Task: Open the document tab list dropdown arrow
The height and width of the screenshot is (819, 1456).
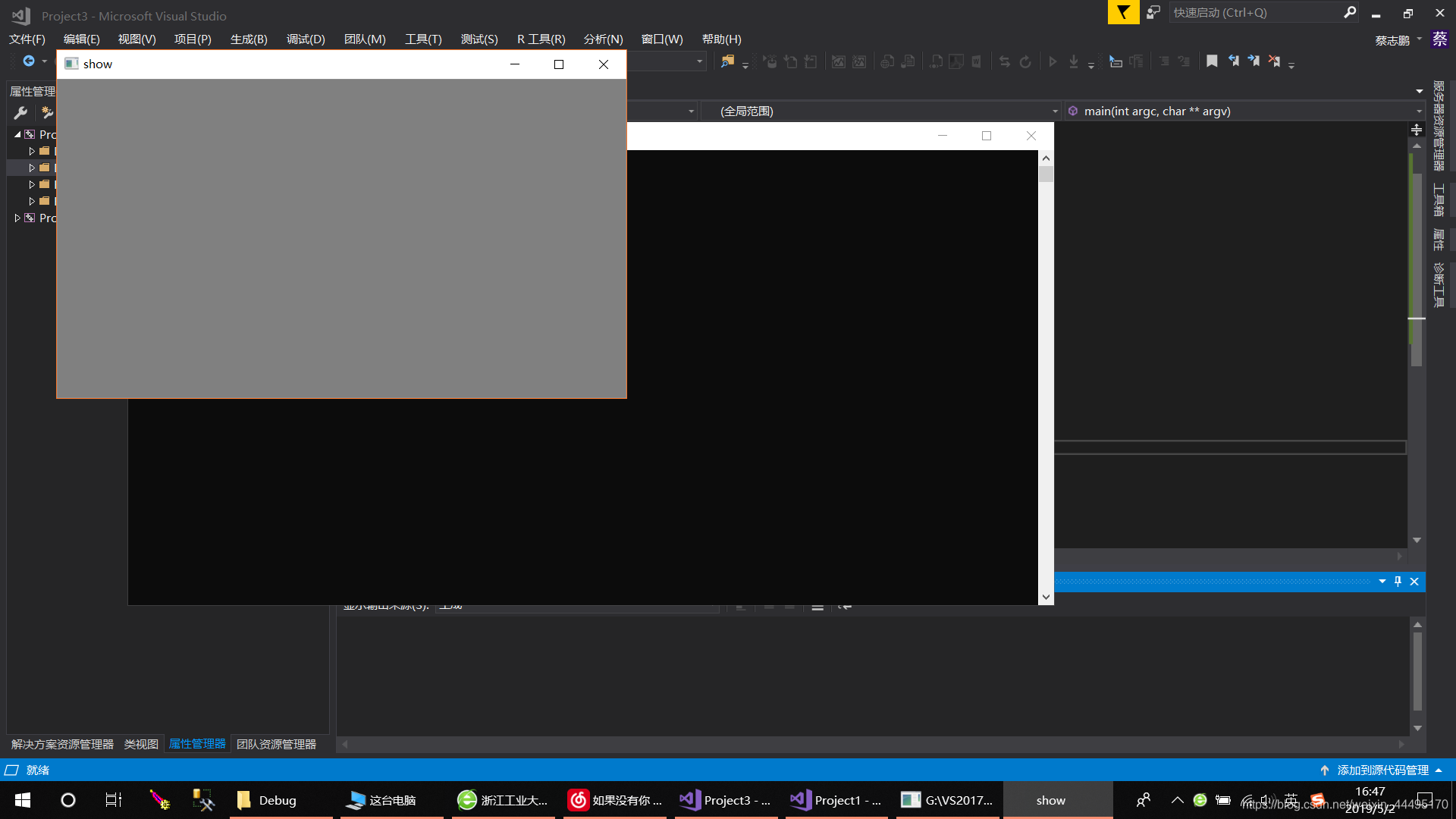Action: pyautogui.click(x=1419, y=91)
